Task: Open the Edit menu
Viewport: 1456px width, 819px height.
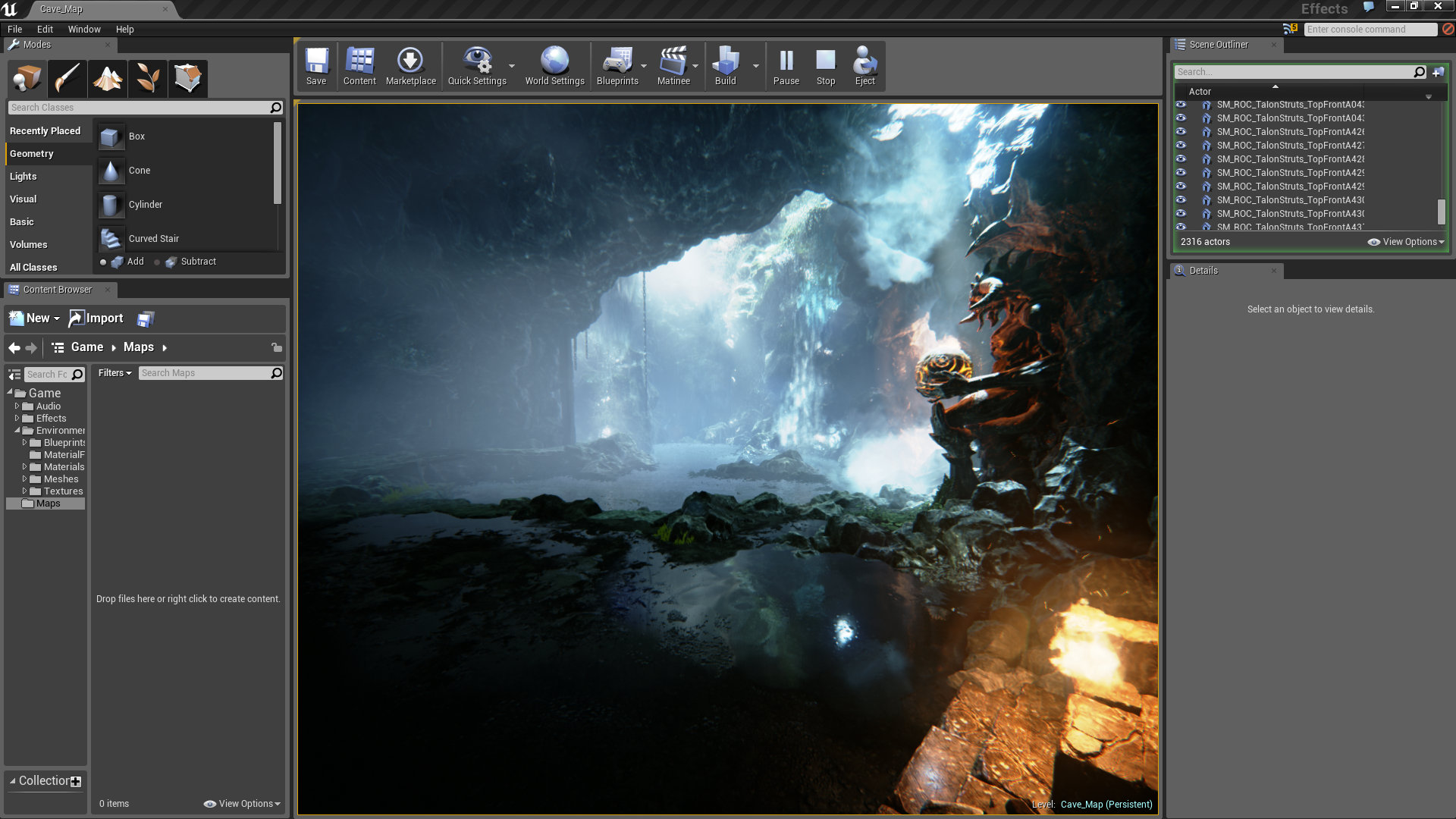Action: point(45,30)
